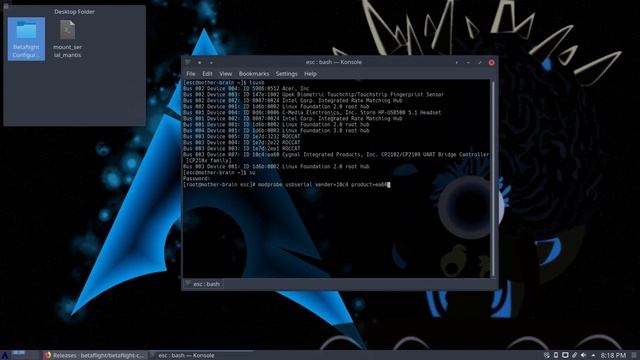The image size is (640, 360).
Task: Click the Desktop Folder widget title
Action: point(74,12)
